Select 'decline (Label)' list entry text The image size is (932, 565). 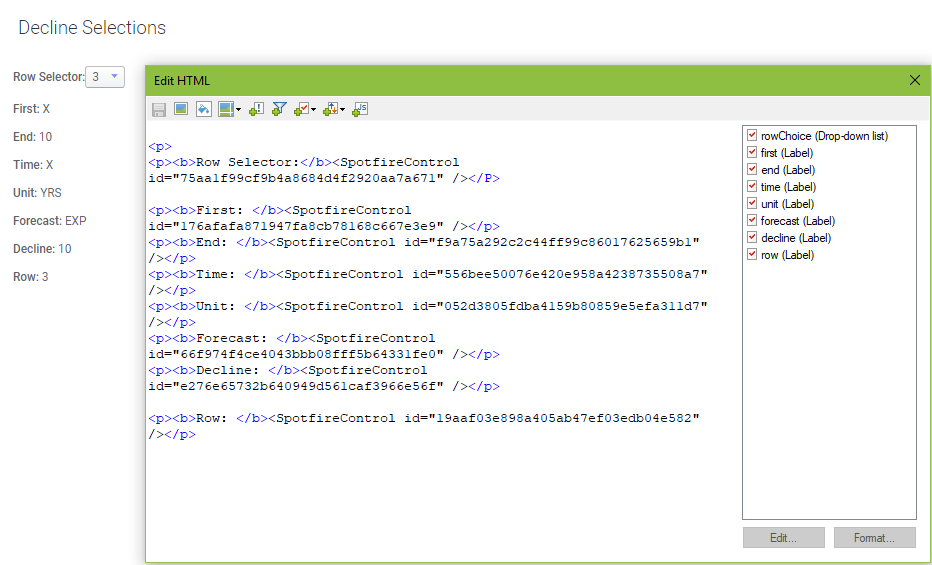[x=796, y=238]
